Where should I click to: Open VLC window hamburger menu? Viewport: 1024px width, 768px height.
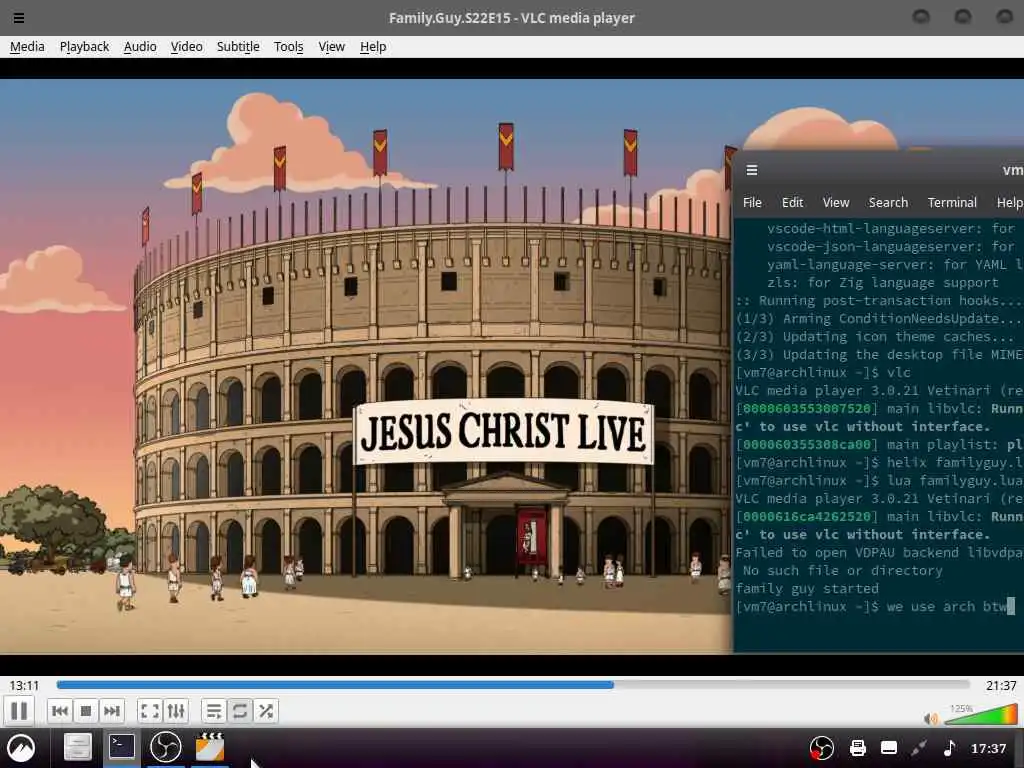coord(19,18)
